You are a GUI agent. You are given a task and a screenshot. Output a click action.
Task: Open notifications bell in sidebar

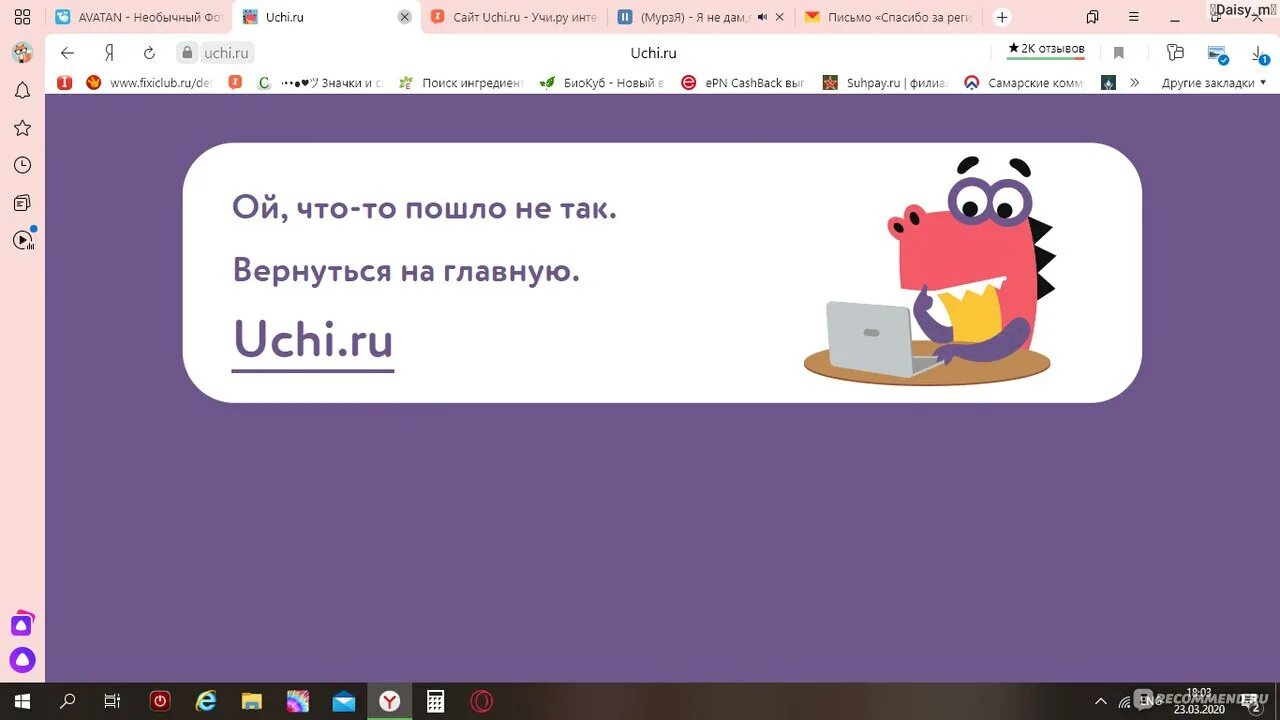point(22,91)
